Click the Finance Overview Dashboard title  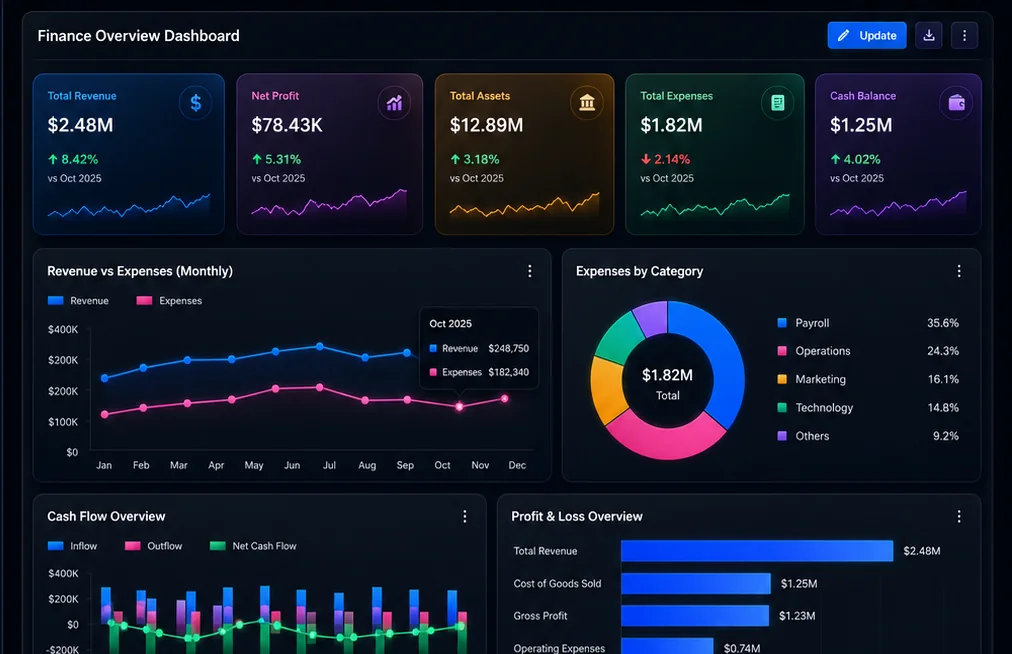tap(138, 36)
